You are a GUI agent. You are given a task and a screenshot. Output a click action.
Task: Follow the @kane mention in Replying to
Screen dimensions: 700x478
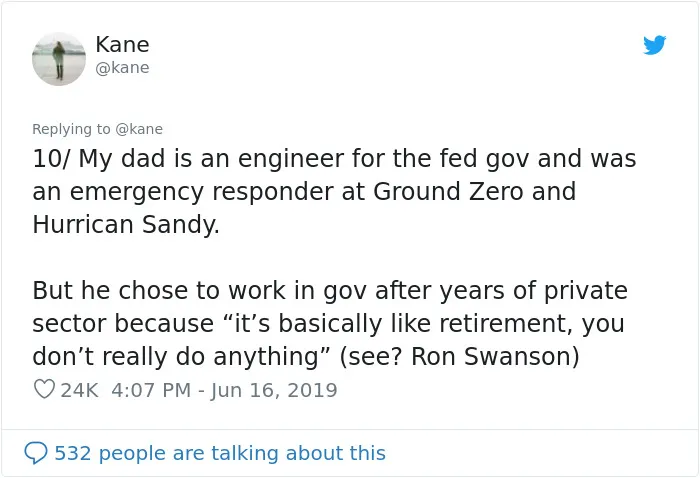click(x=139, y=129)
